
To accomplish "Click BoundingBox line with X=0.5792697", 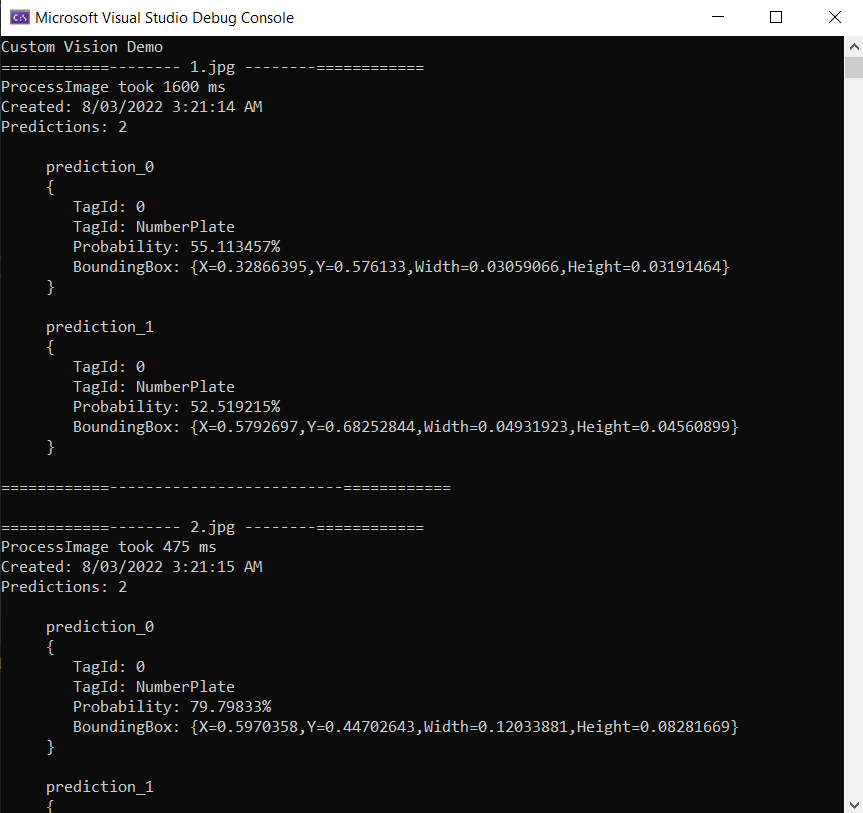I will (406, 427).
